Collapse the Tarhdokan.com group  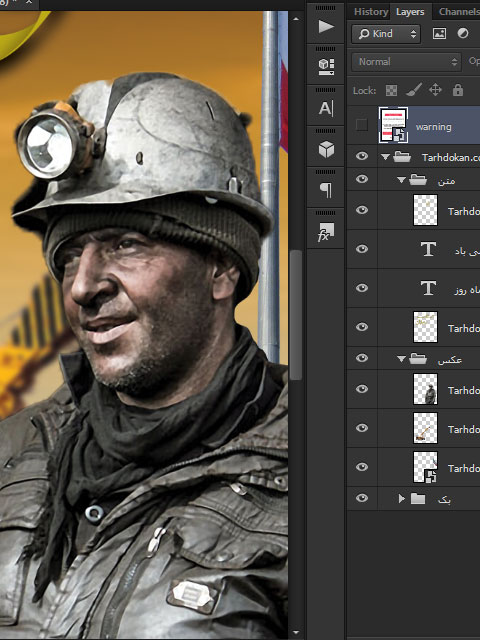385,157
